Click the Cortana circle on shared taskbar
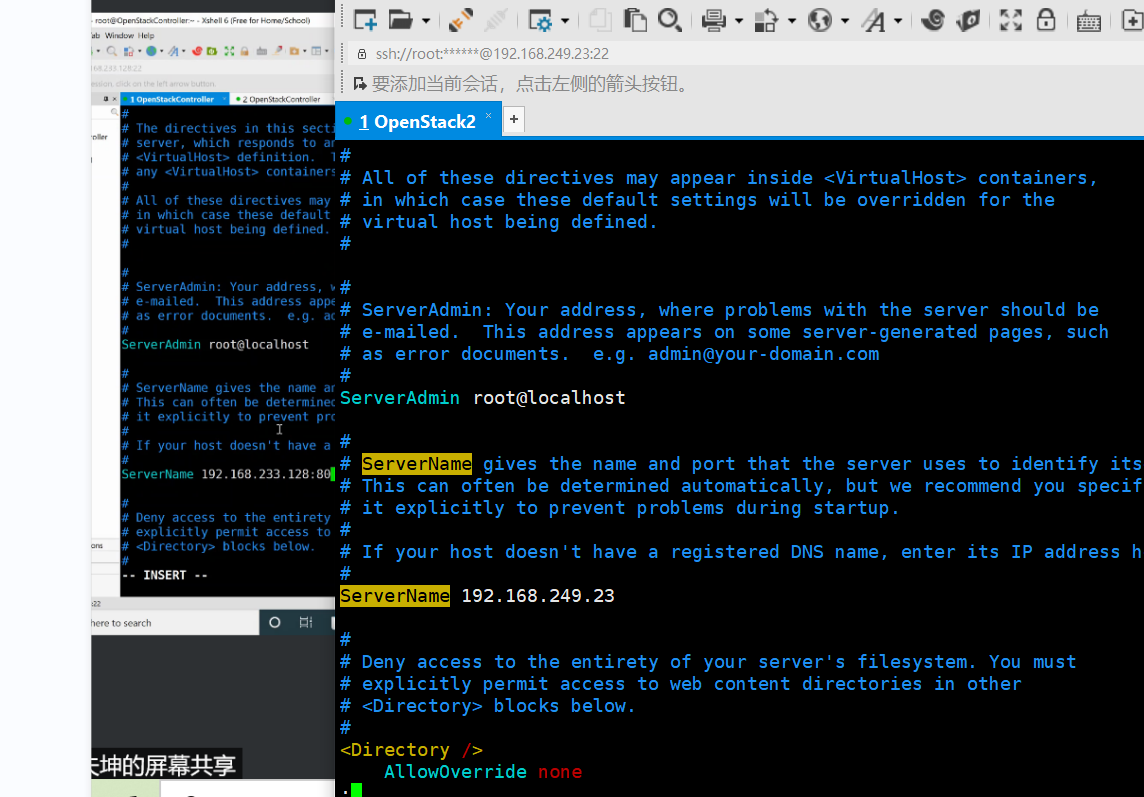This screenshot has width=1144, height=797. click(275, 623)
